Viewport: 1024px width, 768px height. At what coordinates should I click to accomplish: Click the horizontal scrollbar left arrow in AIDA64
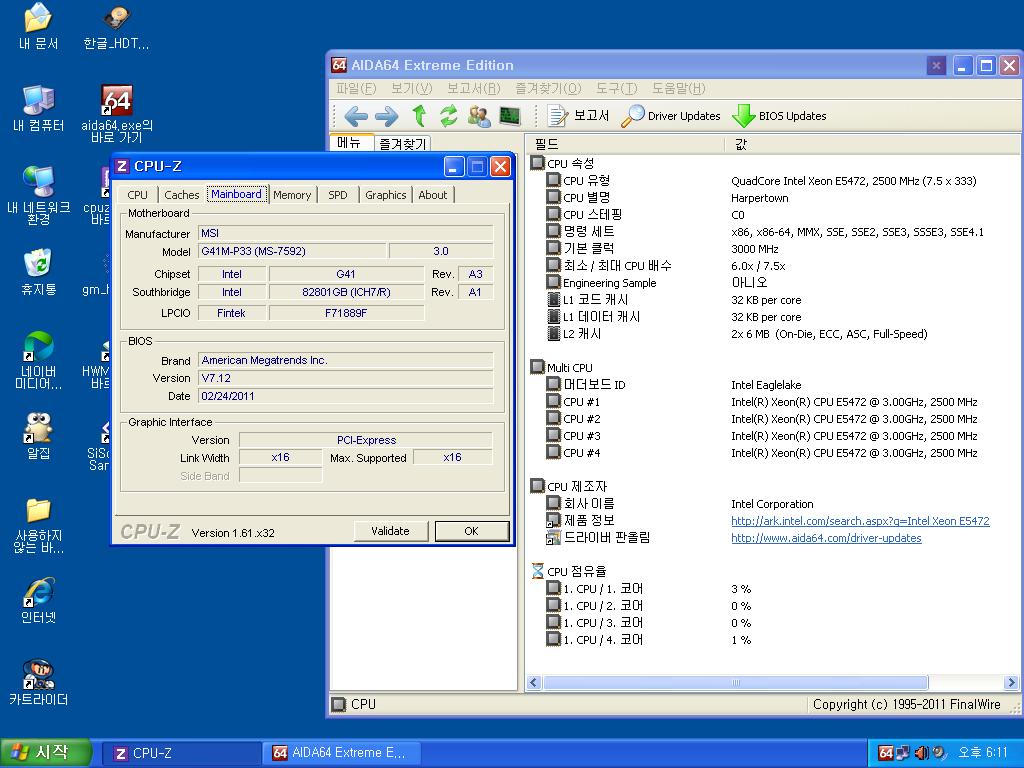[534, 682]
